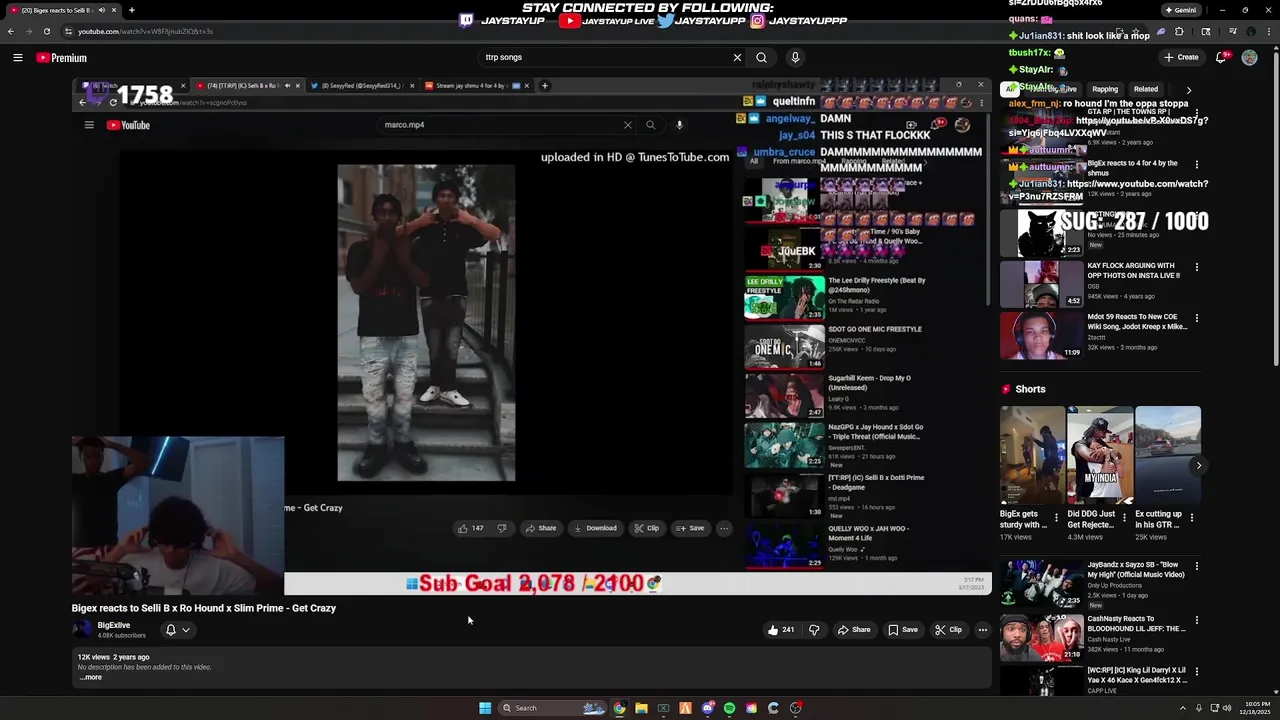Open Chrome from the taskbar
The width and height of the screenshot is (1280, 720).
click(x=619, y=708)
